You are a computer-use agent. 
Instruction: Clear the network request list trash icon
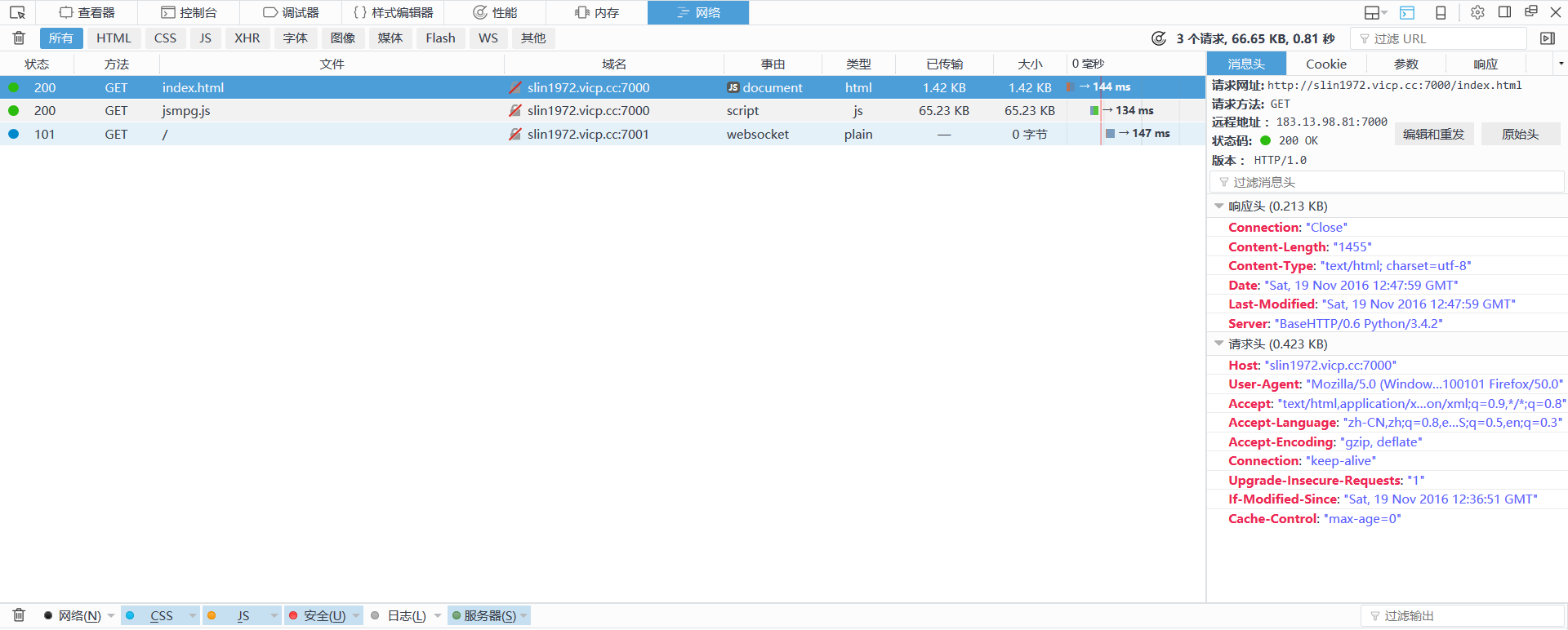click(19, 38)
